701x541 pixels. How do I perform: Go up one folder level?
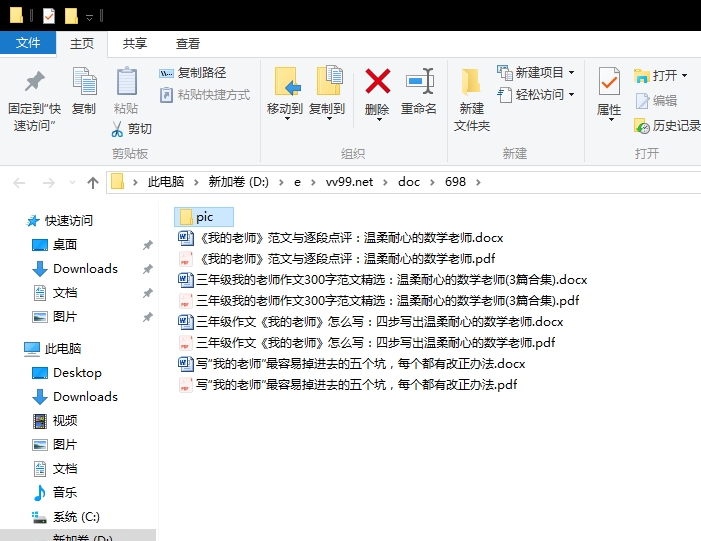[x=93, y=182]
